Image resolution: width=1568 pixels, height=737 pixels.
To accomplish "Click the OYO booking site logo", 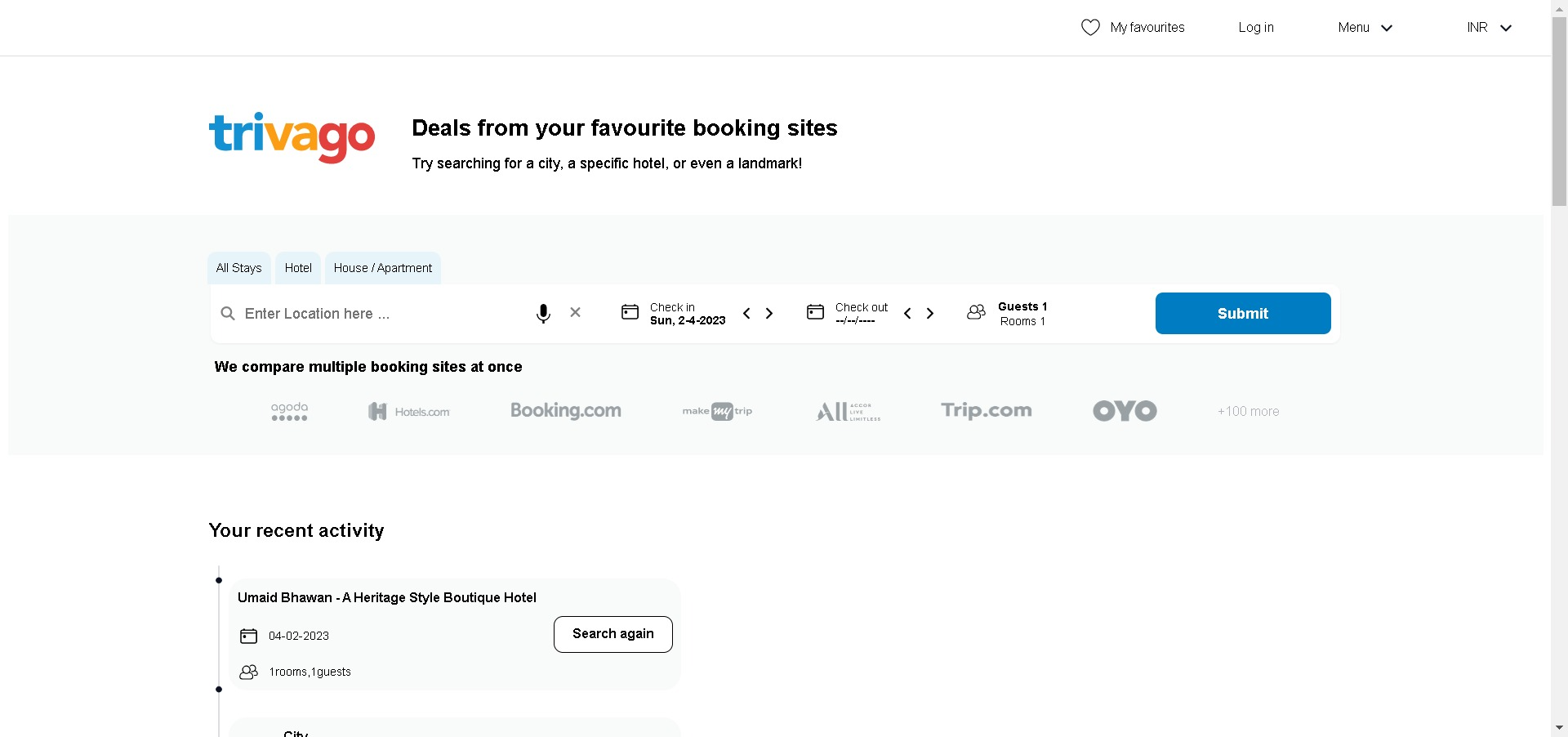I will click(x=1125, y=411).
